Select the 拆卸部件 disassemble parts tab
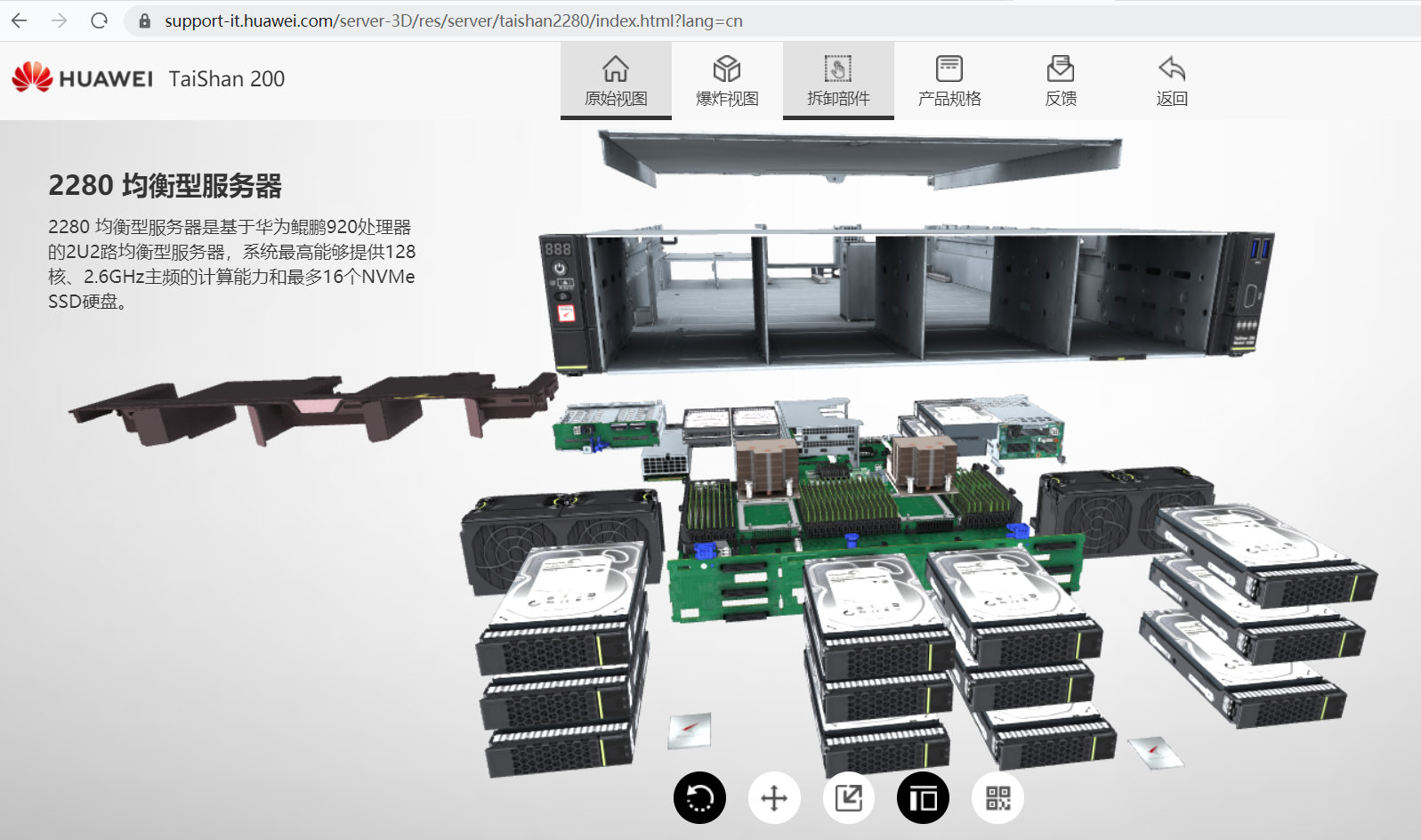The width and height of the screenshot is (1421, 840). point(838,80)
